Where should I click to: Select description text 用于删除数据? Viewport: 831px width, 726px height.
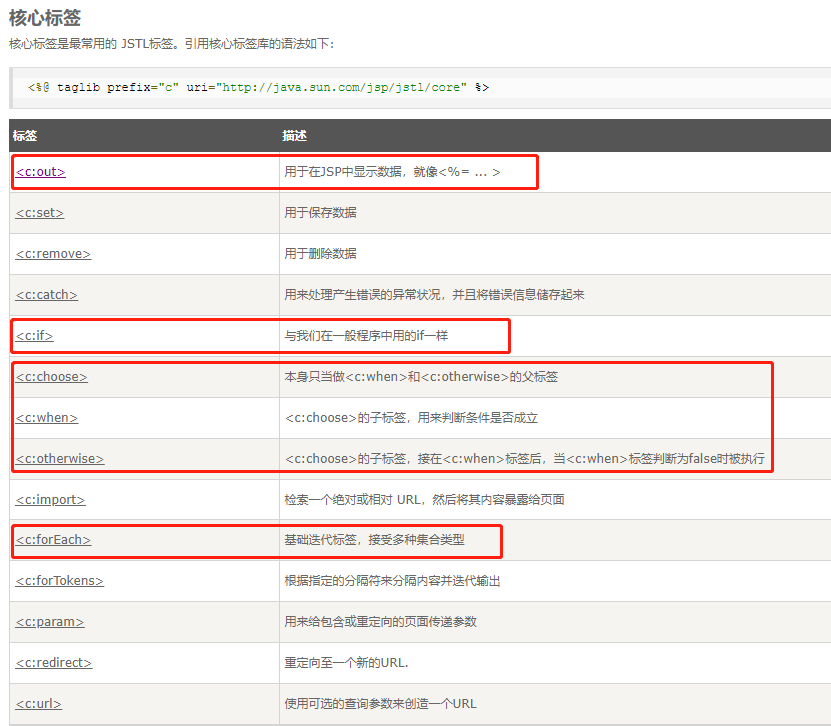coord(321,254)
